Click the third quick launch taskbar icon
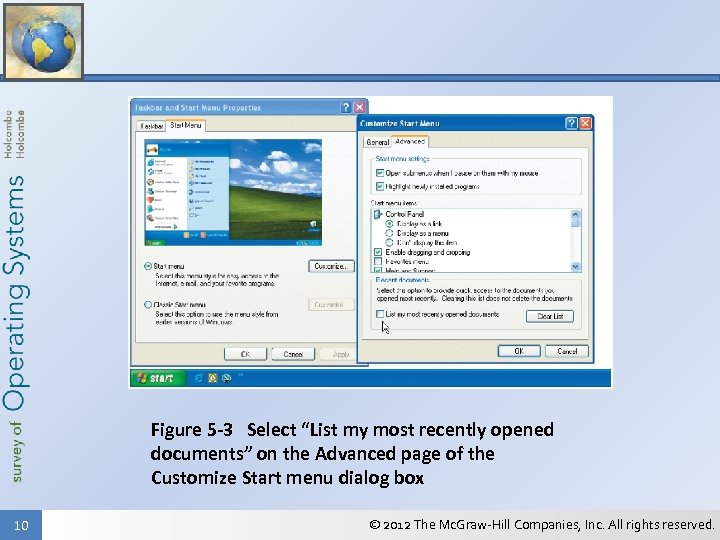The image size is (720, 540). [x=226, y=378]
